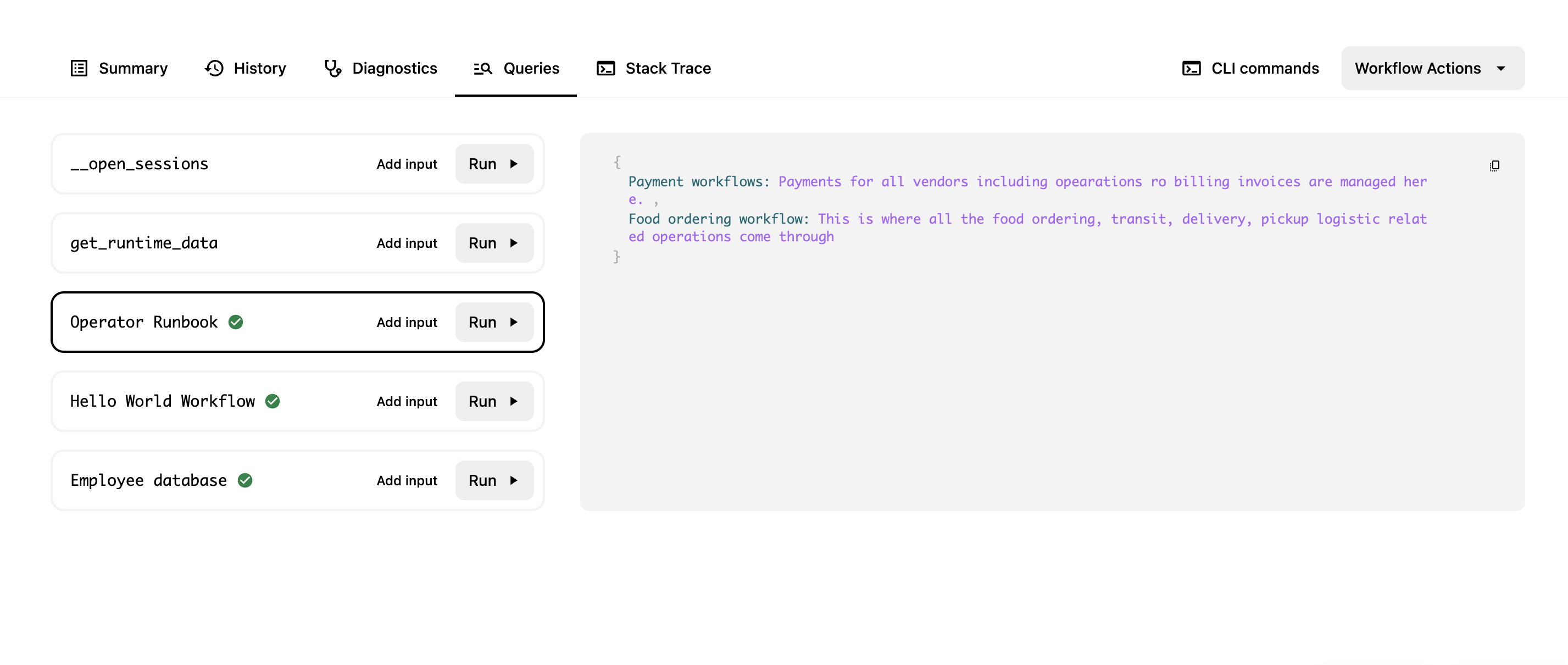Click the Stack Trace terminal icon
Viewport: 1568px width, 665px height.
pyautogui.click(x=605, y=68)
